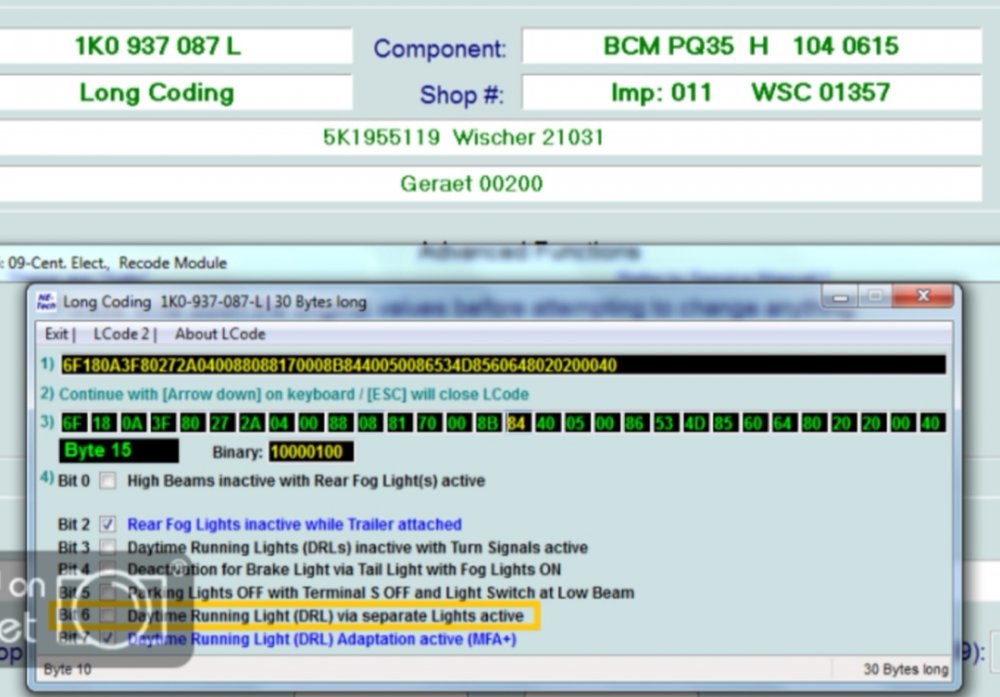The image size is (1000, 697).
Task: Click the Bit 7 DRL Adaptation active (MFA+) label
Action: (321, 639)
